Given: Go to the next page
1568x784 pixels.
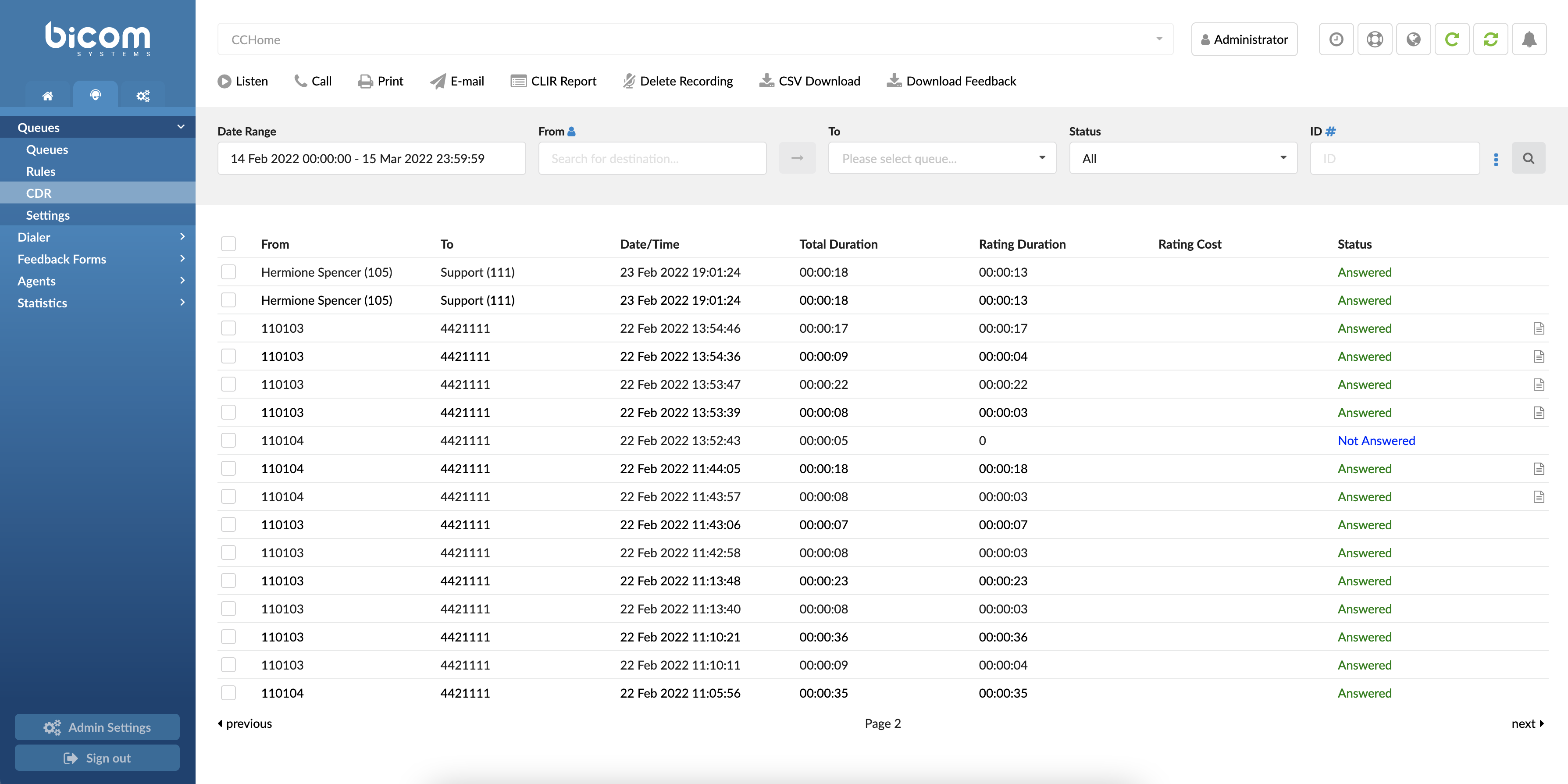Looking at the screenshot, I should click(1528, 723).
